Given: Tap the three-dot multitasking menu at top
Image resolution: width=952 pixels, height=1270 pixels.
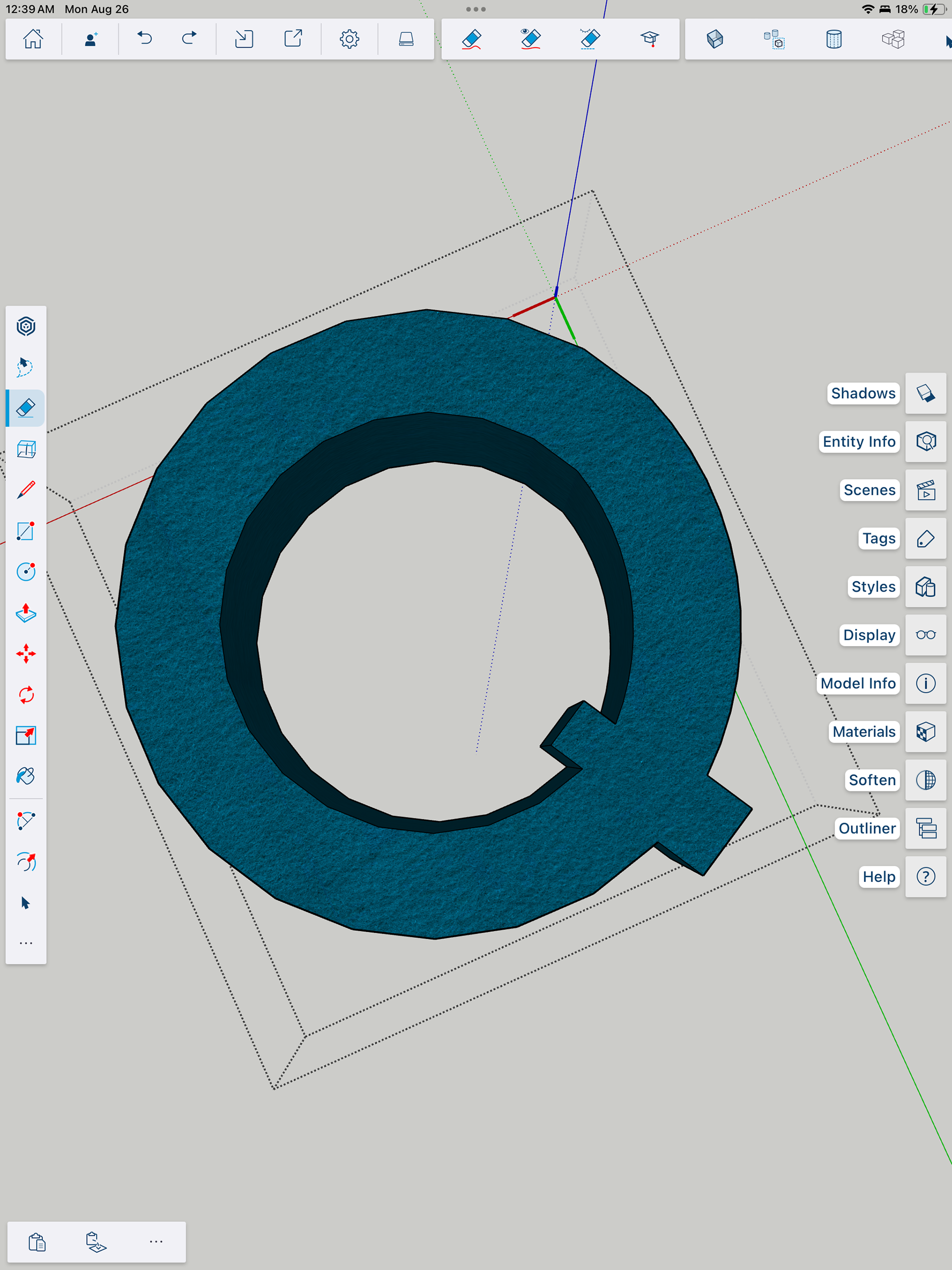Looking at the screenshot, I should [x=476, y=9].
